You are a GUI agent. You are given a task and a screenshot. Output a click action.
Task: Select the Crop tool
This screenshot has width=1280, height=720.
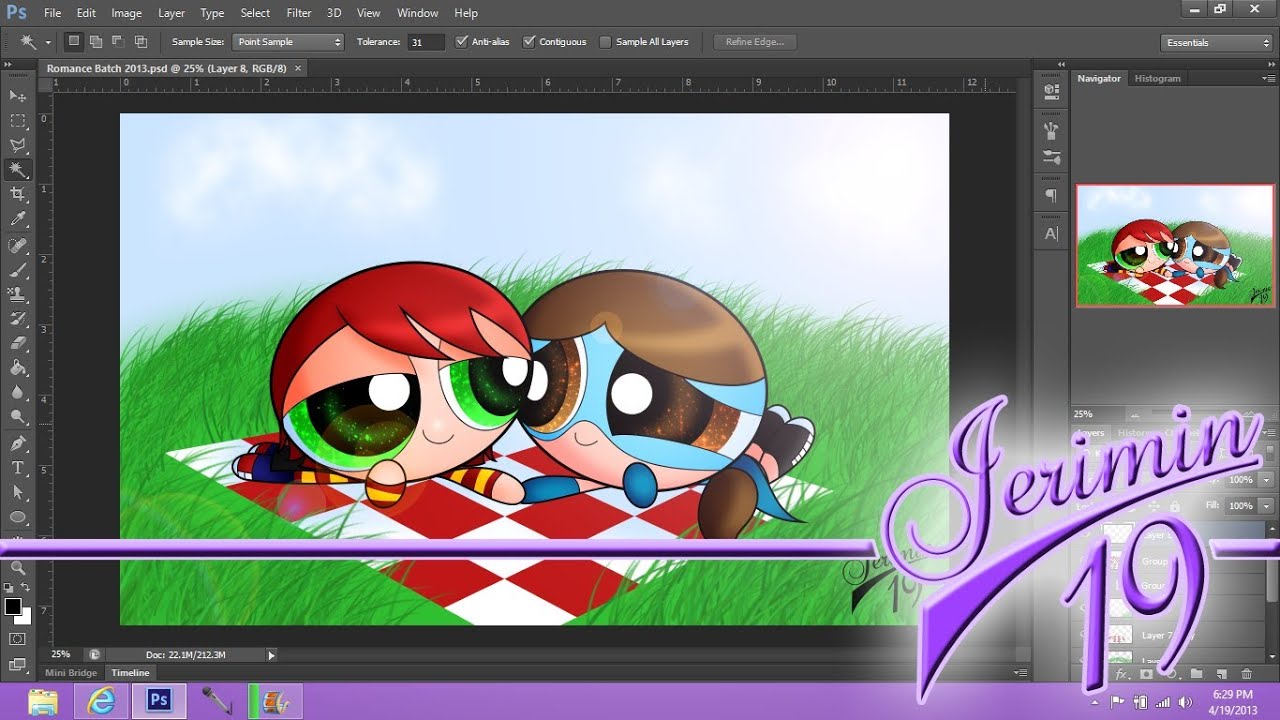point(18,194)
